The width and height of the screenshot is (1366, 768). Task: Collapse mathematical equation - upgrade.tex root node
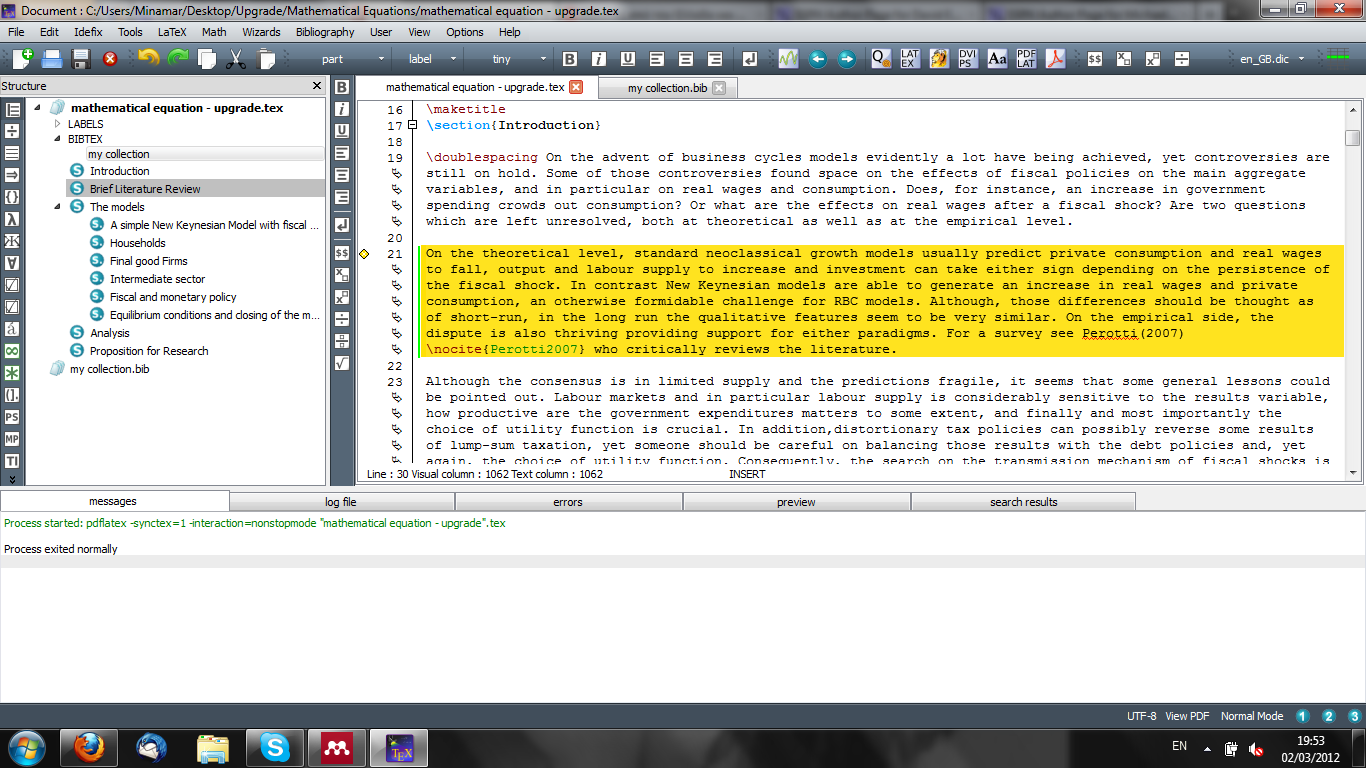tap(37, 108)
